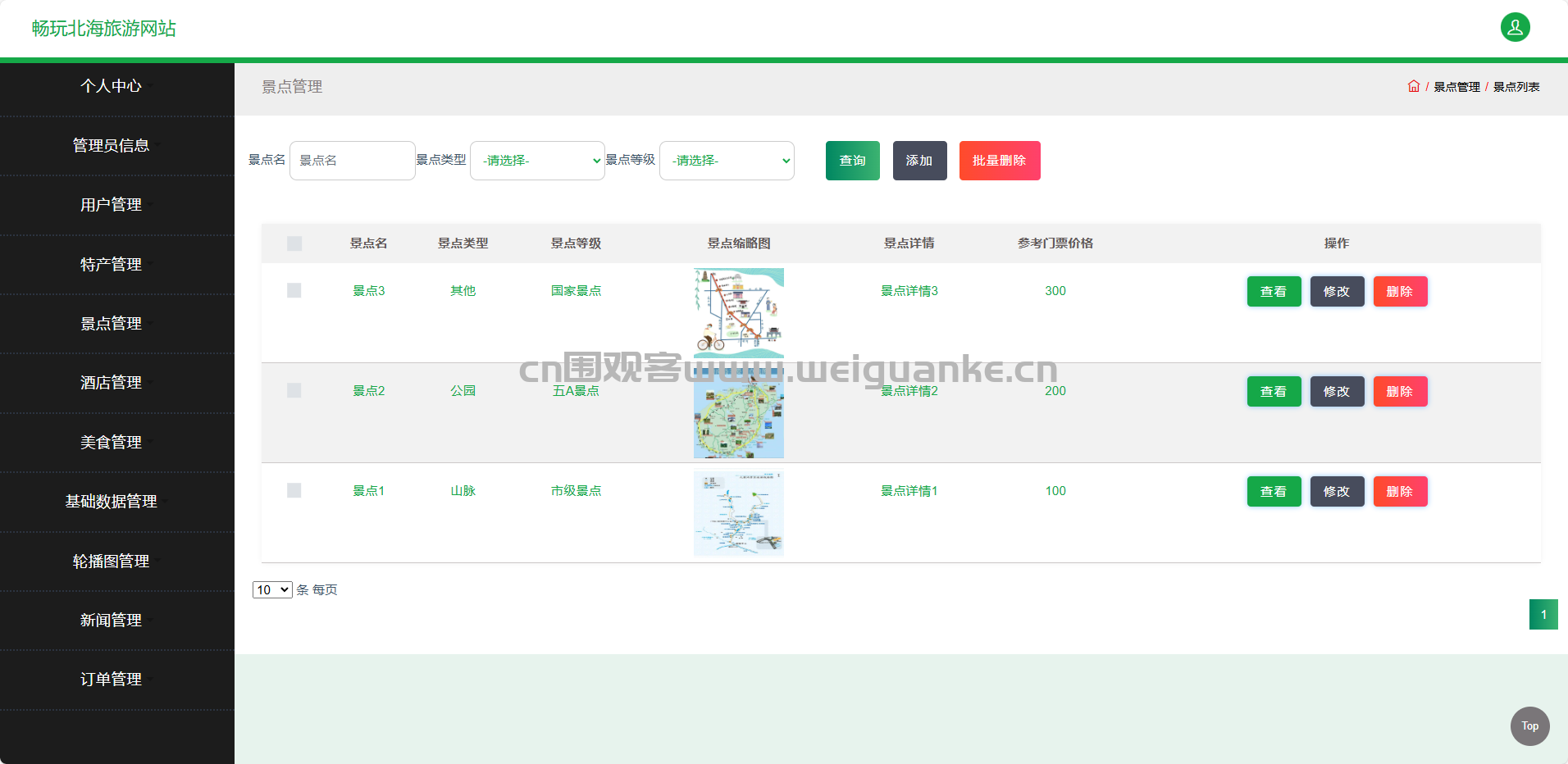Open the 景点等级 dropdown
Viewport: 1568px width, 764px height.
pos(727,161)
